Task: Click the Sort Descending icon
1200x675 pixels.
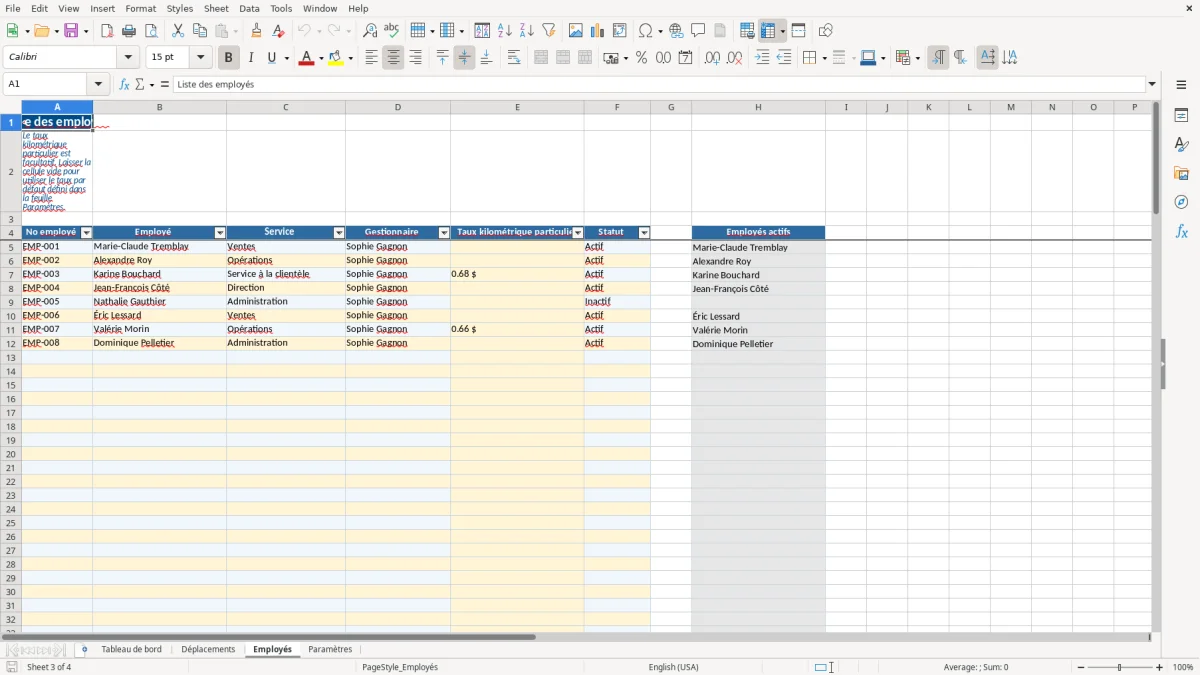Action: point(527,31)
